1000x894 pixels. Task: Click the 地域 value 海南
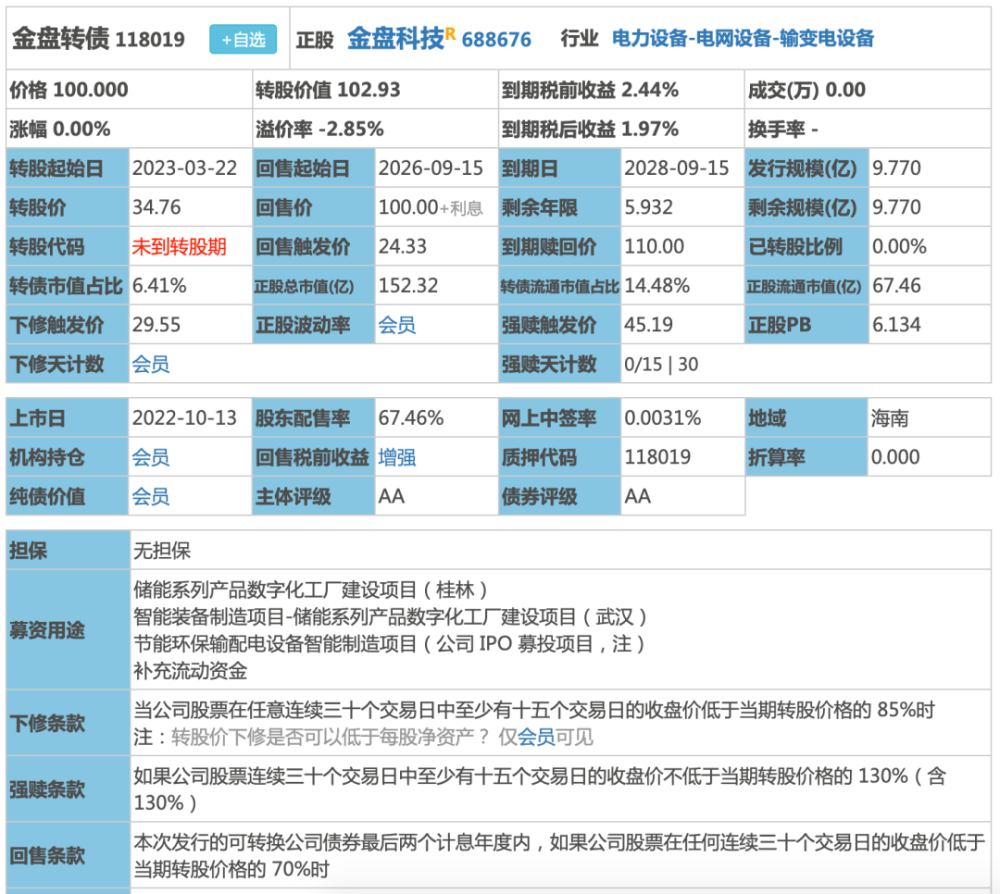[x=890, y=418]
